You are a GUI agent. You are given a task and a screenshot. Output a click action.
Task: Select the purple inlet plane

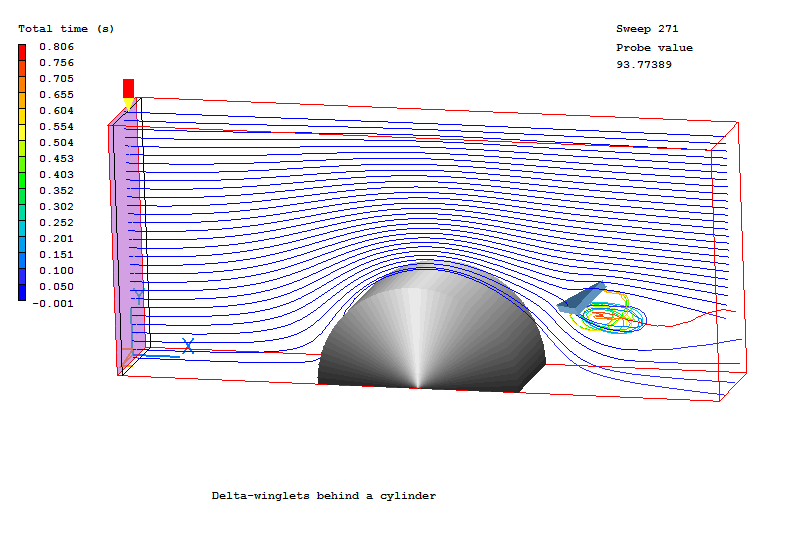(x=123, y=240)
